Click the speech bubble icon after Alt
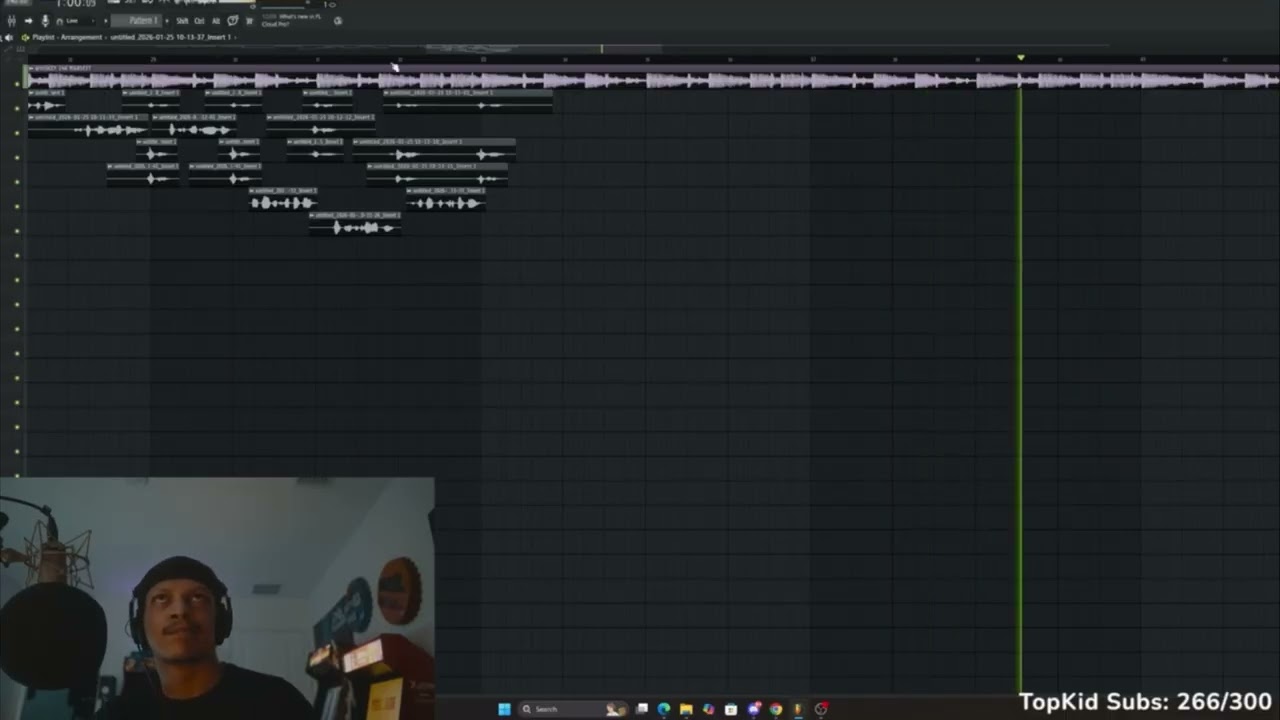Screen dimensions: 1280x720 point(233,20)
